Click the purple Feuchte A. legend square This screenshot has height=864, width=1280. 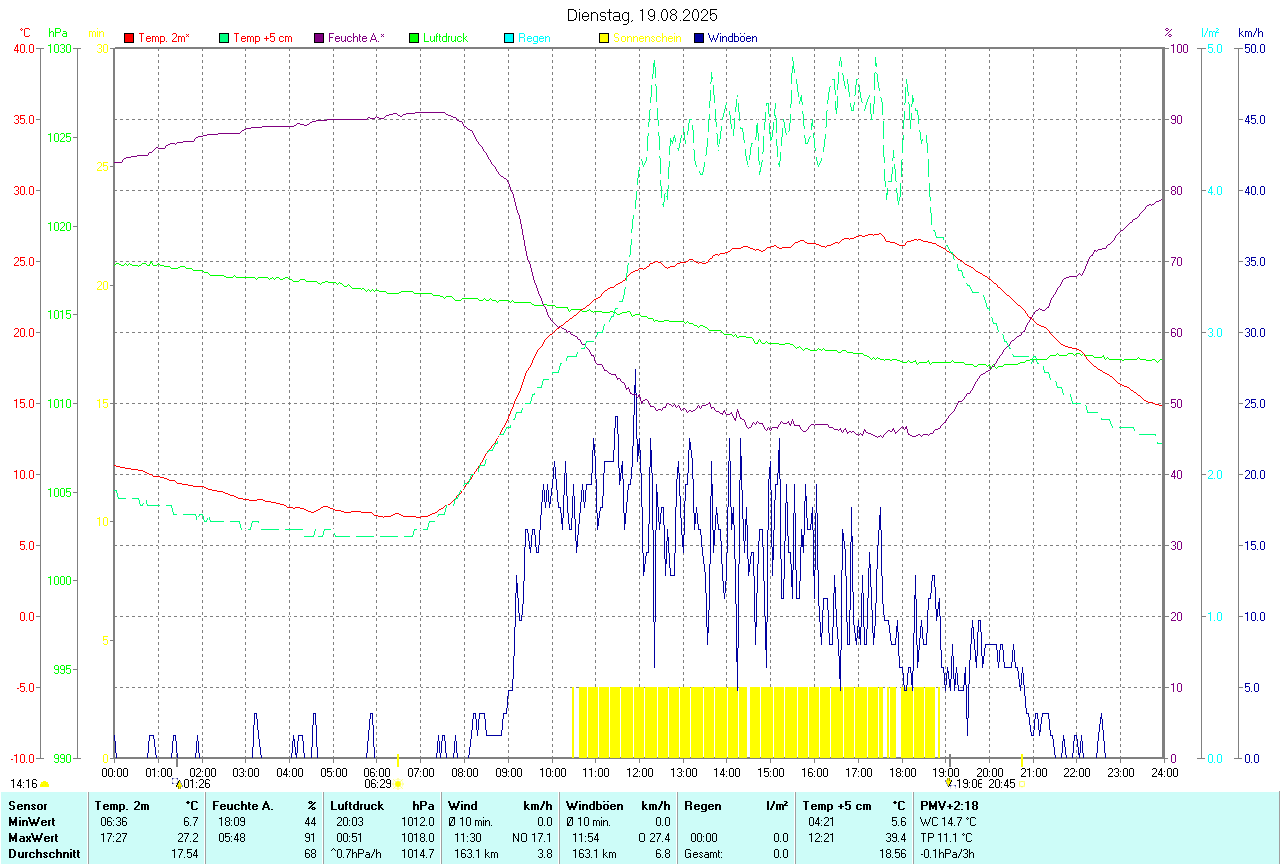click(319, 38)
